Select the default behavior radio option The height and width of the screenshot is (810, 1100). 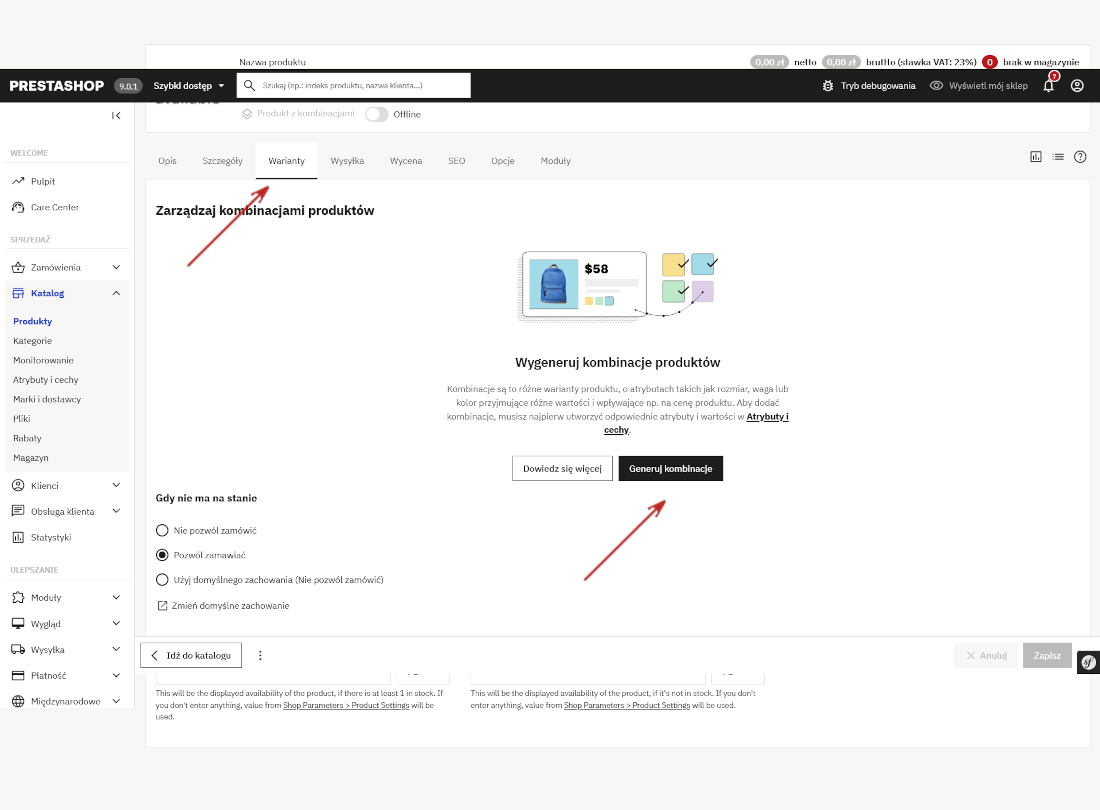click(x=162, y=579)
